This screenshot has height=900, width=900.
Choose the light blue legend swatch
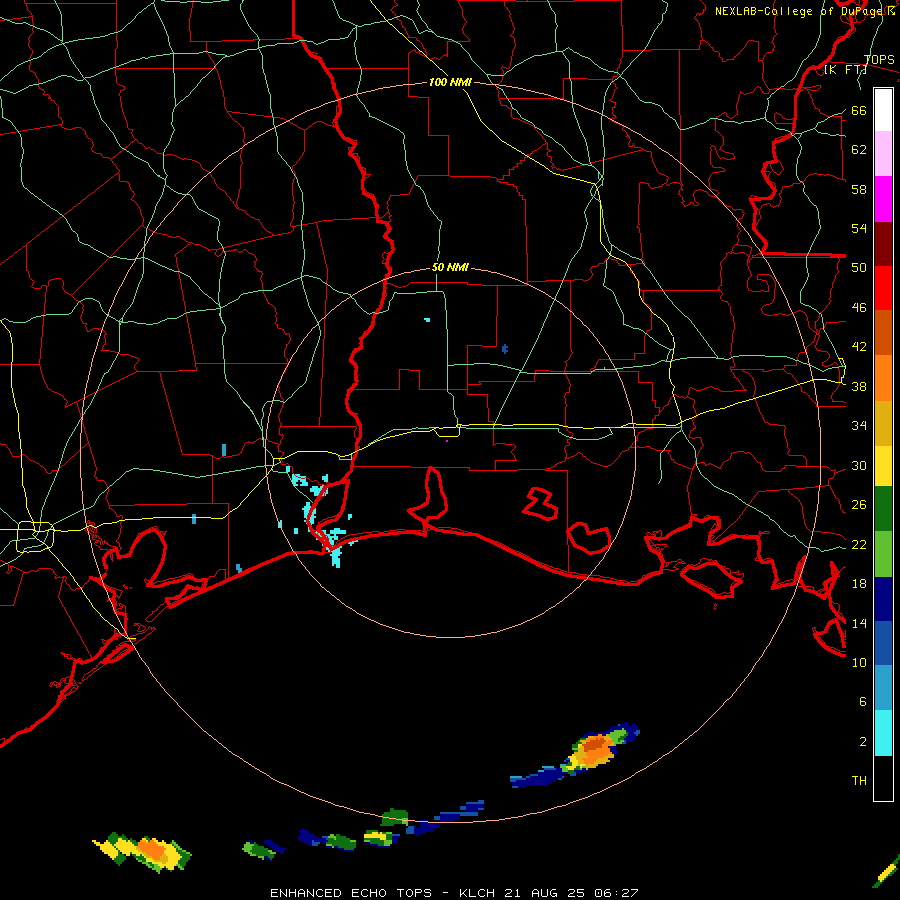click(883, 688)
